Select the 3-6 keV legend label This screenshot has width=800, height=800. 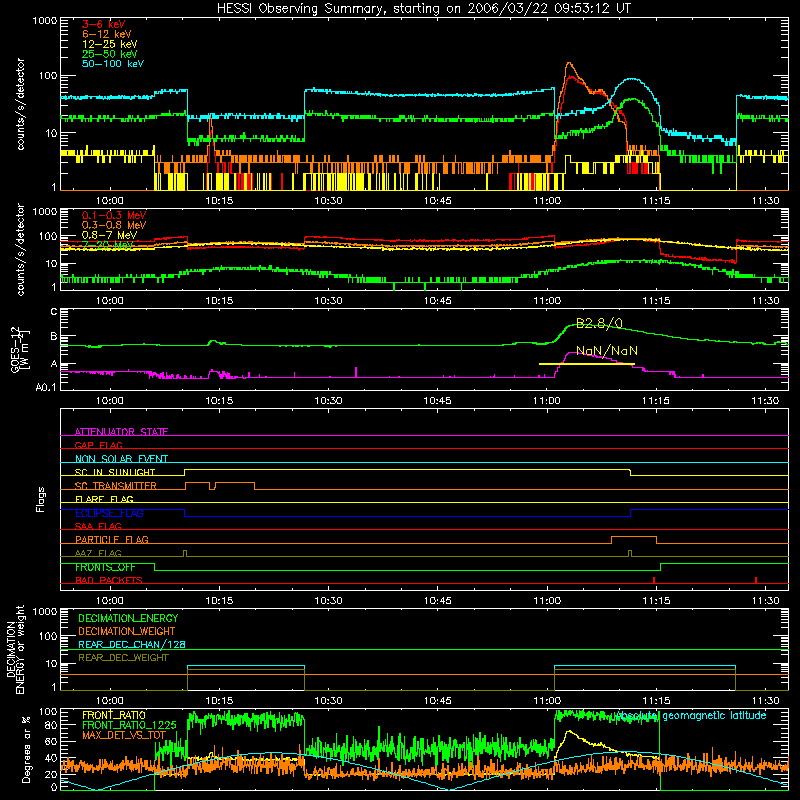[x=103, y=24]
